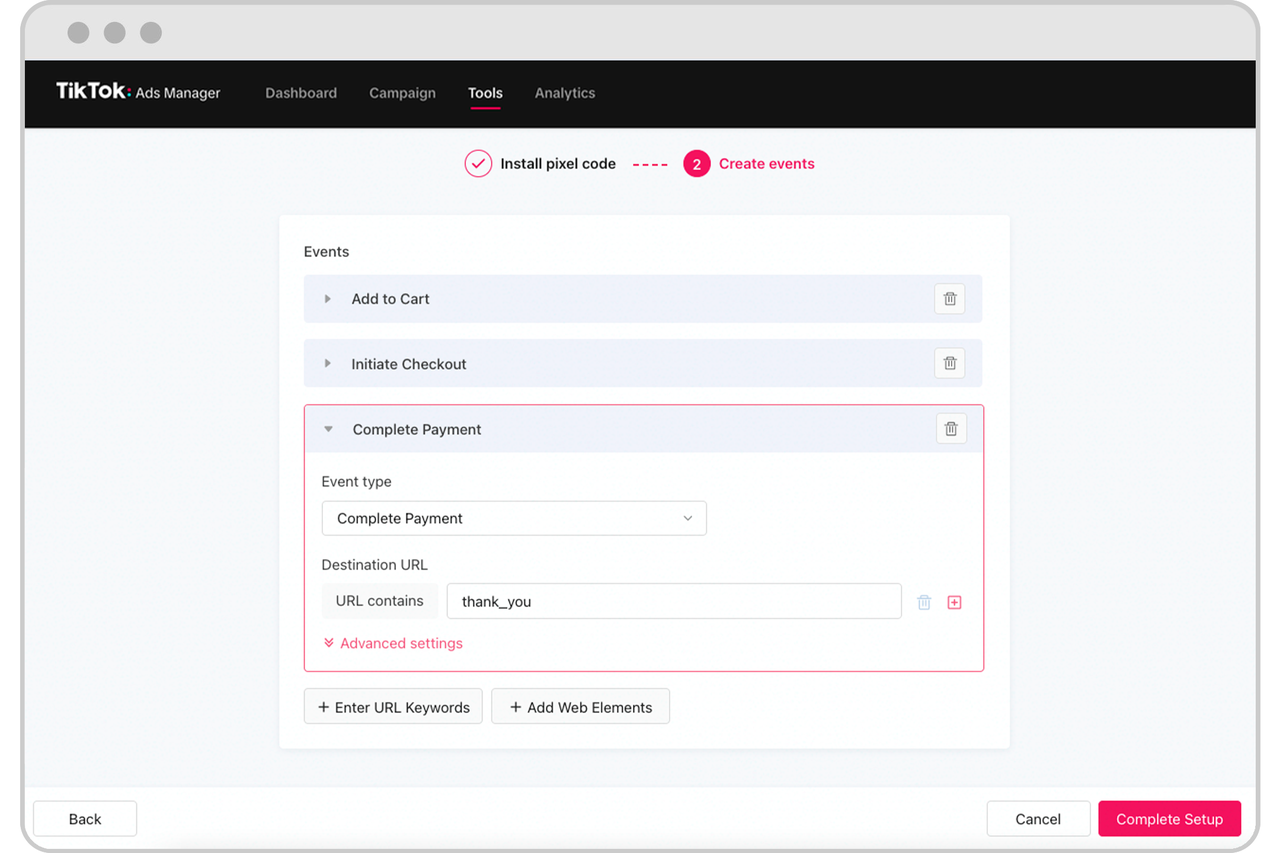This screenshot has width=1280, height=853.
Task: Focus the thank_you URL input field
Action: point(673,602)
